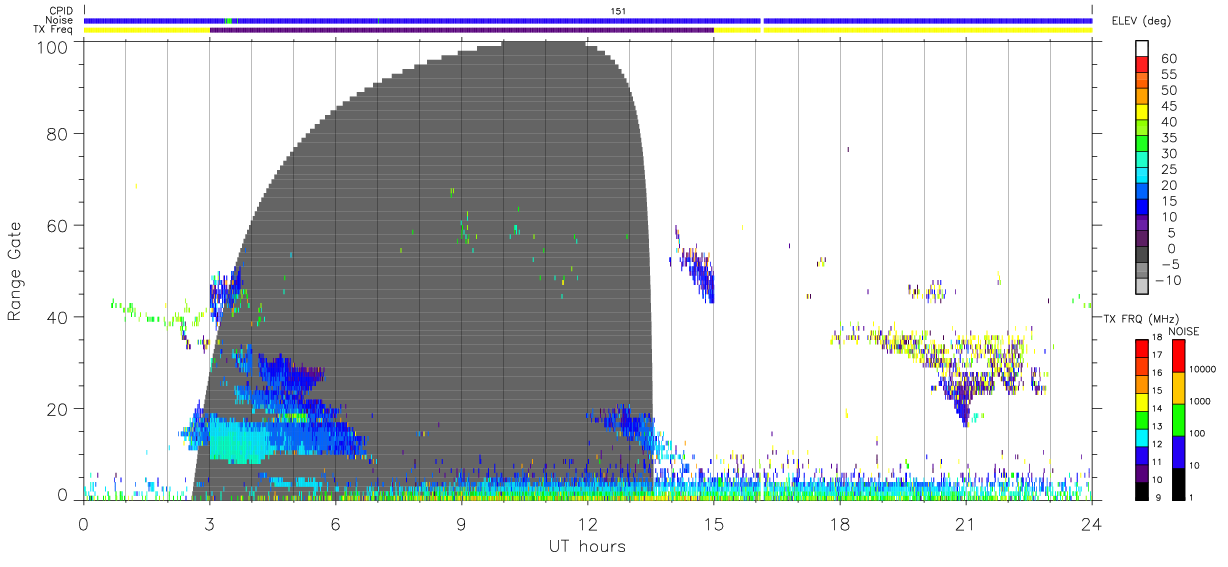Pick the dark gray swatch in ELEV colorbar
The width and height of the screenshot is (1228, 567).
pyautogui.click(x=1142, y=256)
